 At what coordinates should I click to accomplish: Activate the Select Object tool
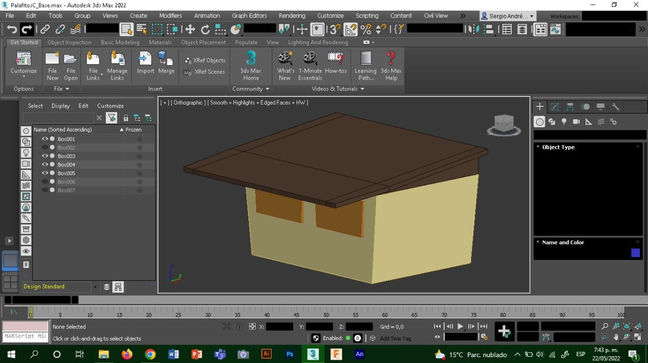click(126, 29)
